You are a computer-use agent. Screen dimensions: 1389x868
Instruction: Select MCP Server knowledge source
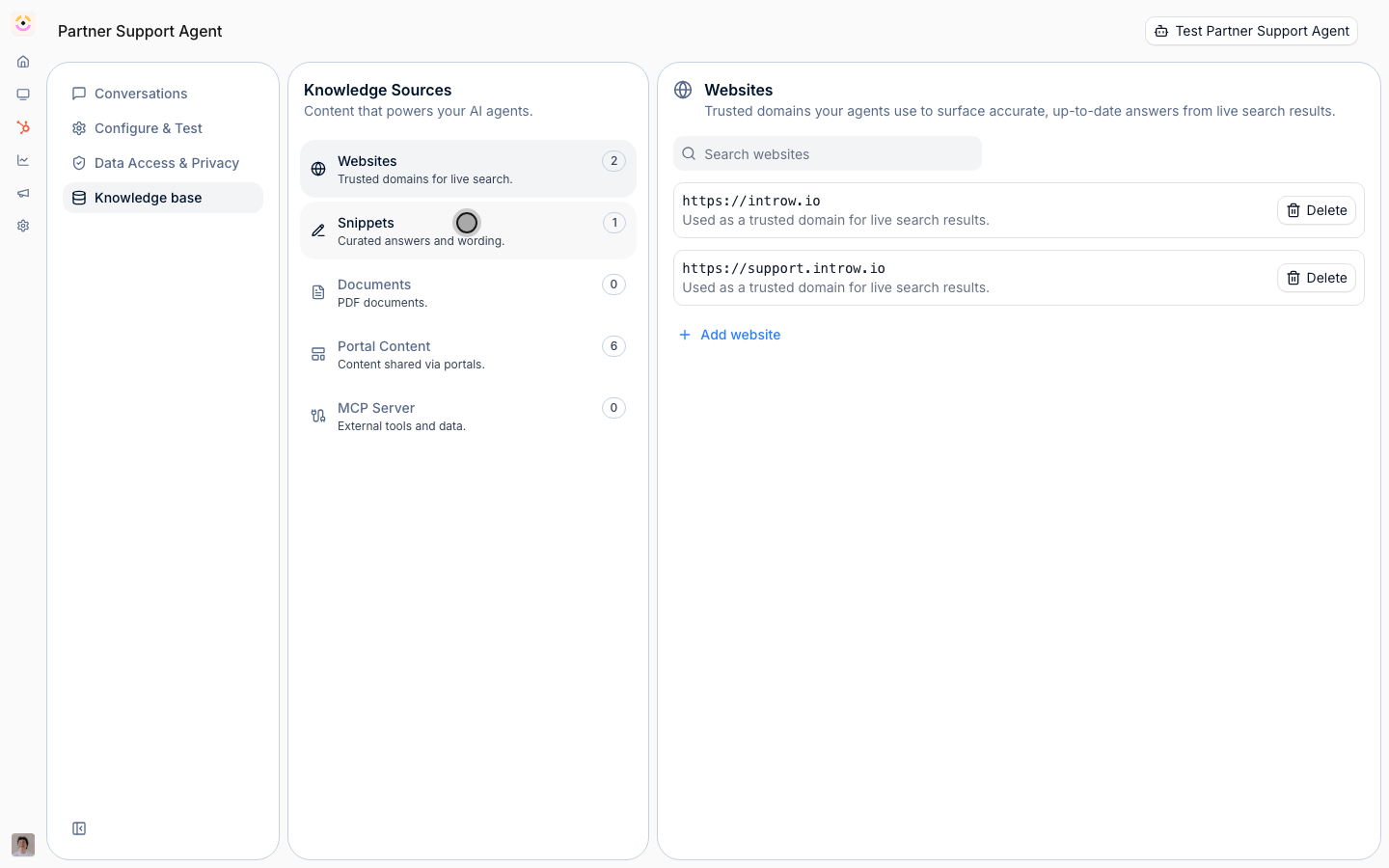[468, 416]
